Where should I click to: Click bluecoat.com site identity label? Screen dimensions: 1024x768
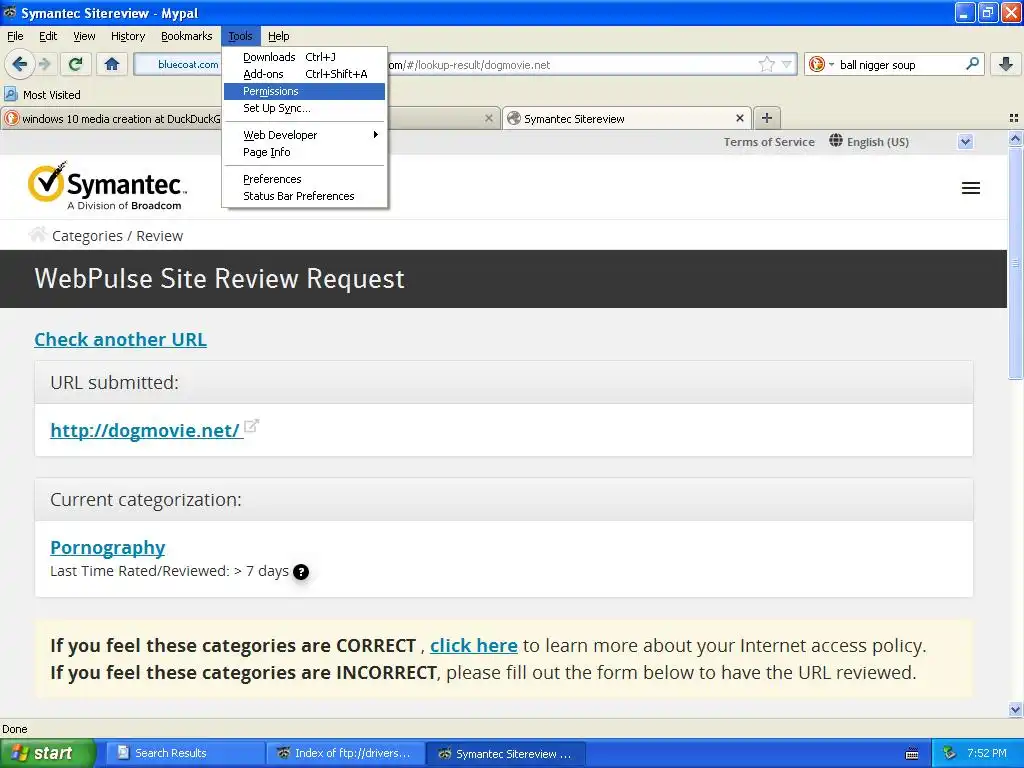coord(188,64)
